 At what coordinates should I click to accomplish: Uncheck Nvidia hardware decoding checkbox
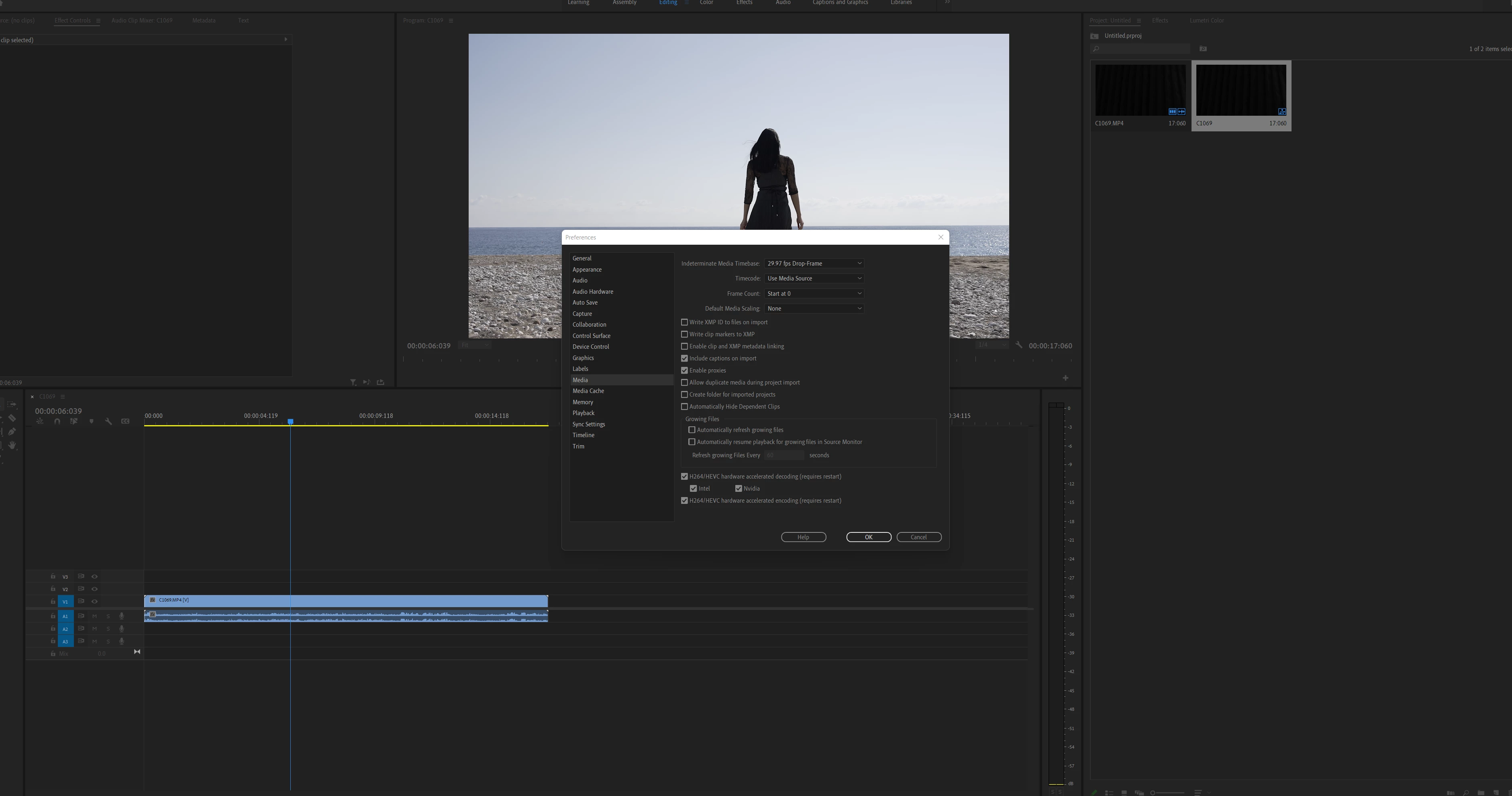click(739, 489)
